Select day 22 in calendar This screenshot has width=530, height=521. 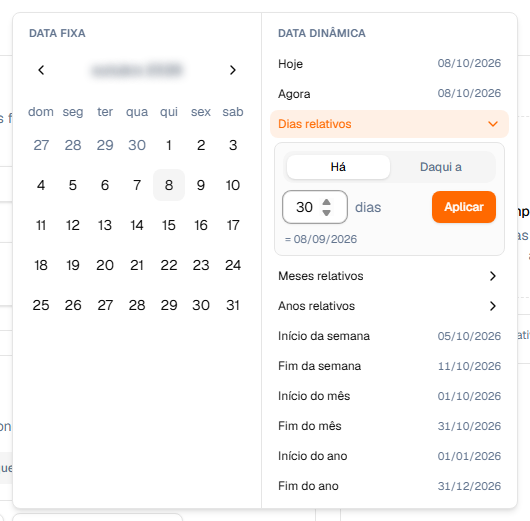click(x=169, y=265)
